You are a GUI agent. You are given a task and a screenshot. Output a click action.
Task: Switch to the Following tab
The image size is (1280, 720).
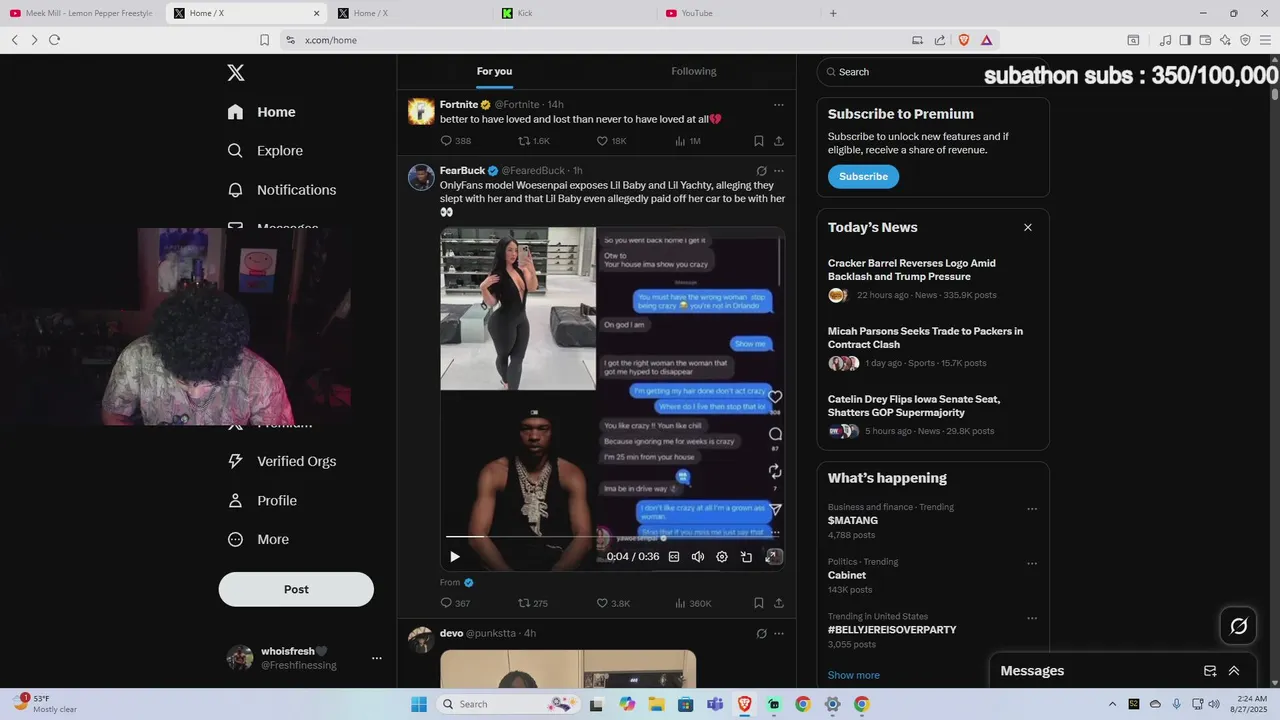[694, 71]
